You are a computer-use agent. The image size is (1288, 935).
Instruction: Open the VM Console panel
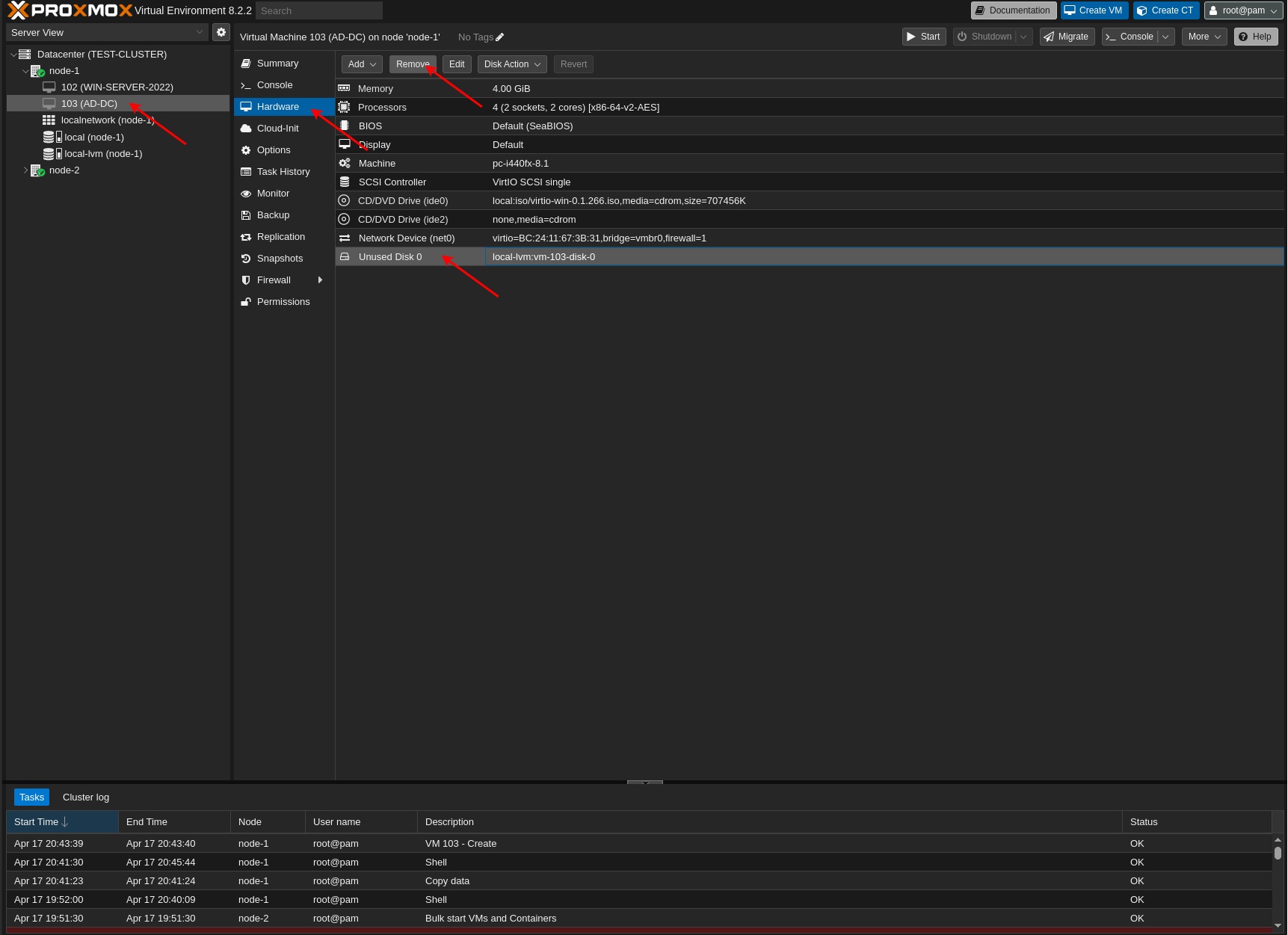pos(274,84)
